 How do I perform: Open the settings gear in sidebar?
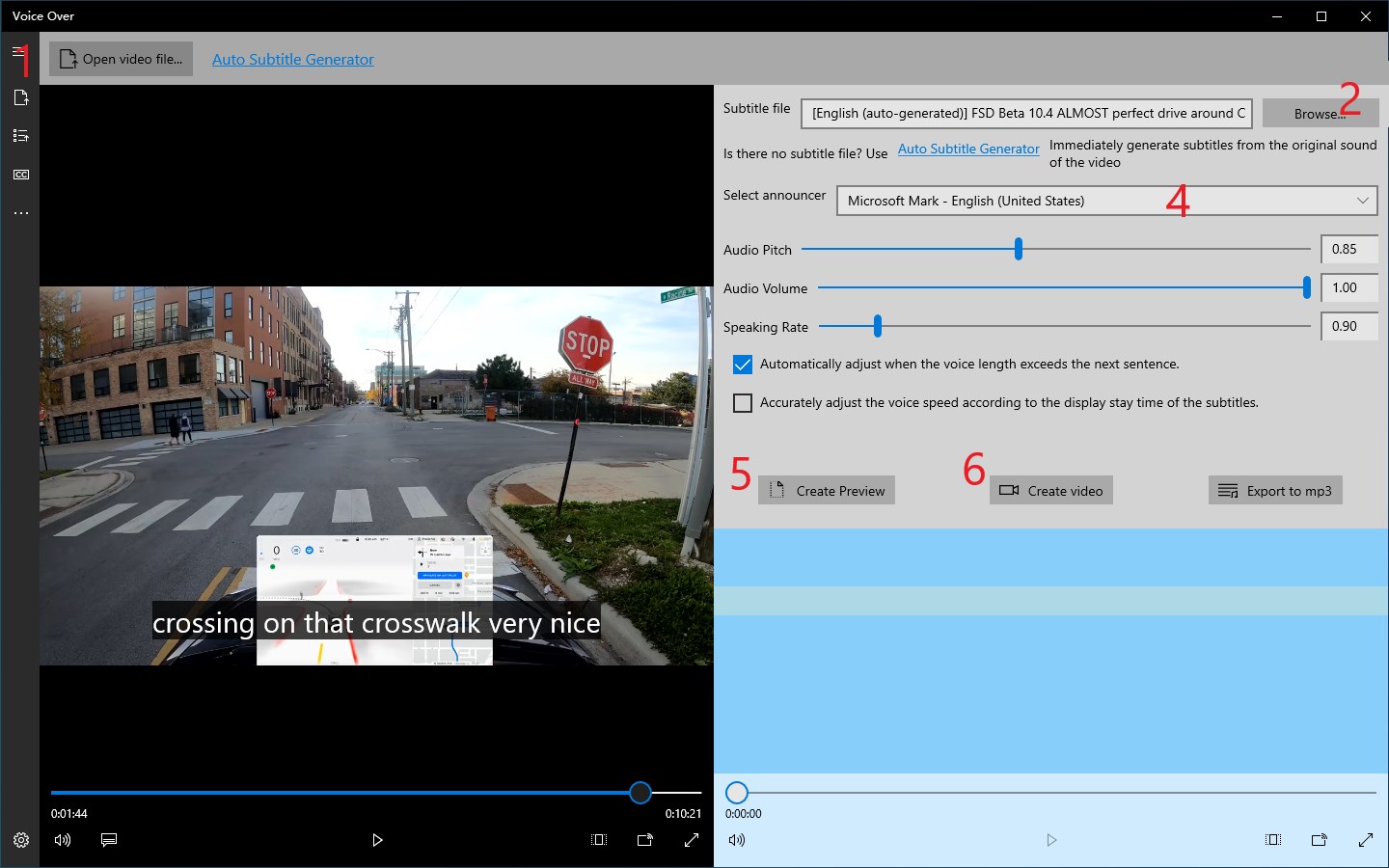(x=20, y=840)
